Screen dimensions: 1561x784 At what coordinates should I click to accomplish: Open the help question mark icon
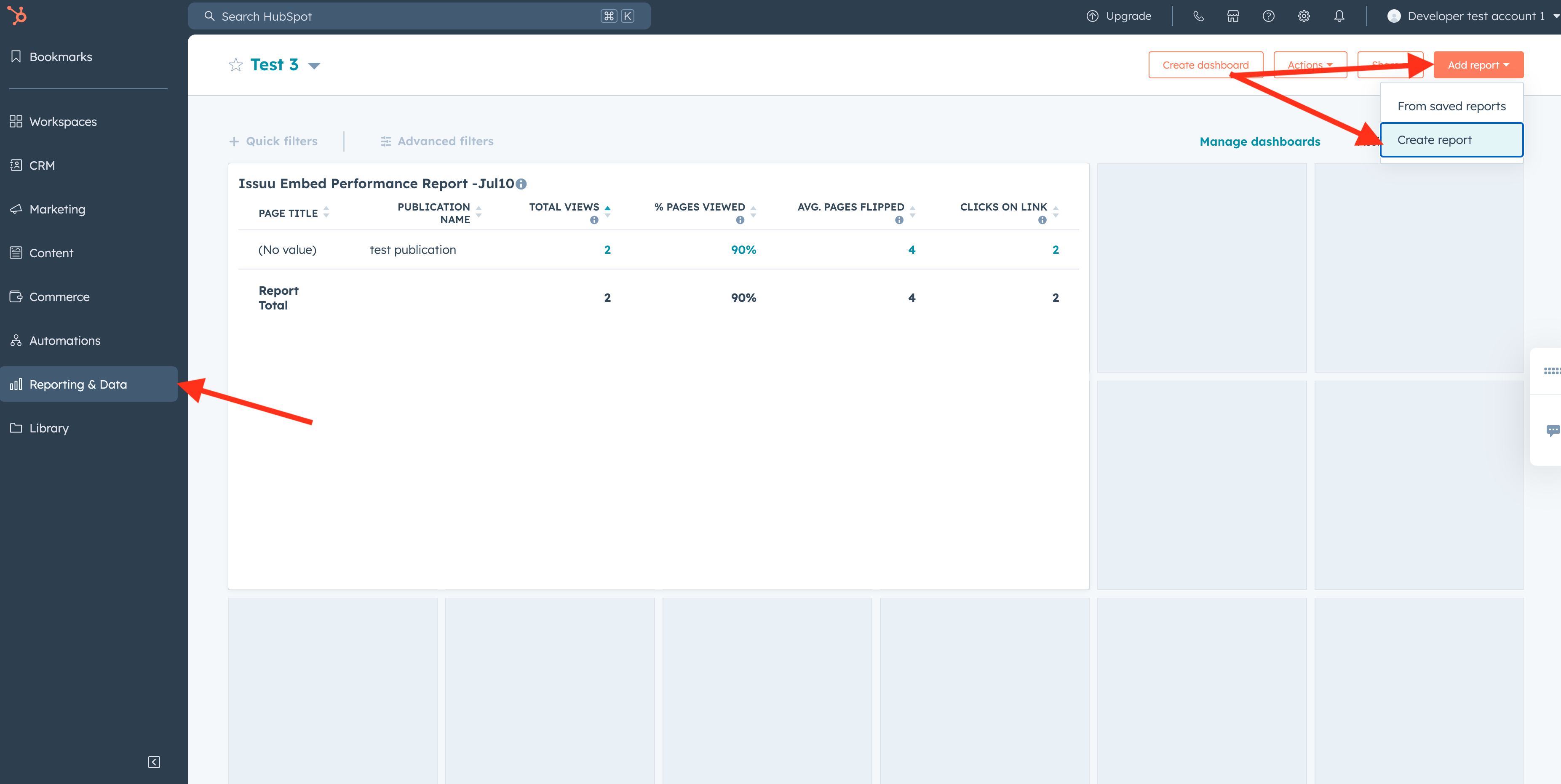click(1268, 16)
